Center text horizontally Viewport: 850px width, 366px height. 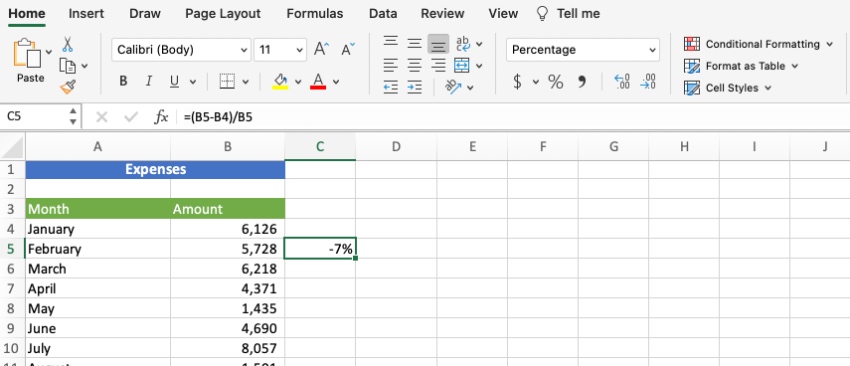(x=415, y=66)
